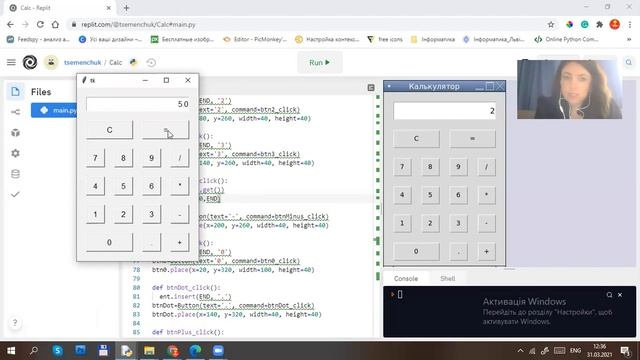Expand the hidden bookmarks chevron
Image resolution: width=640 pixels, height=360 pixels.
629,39
